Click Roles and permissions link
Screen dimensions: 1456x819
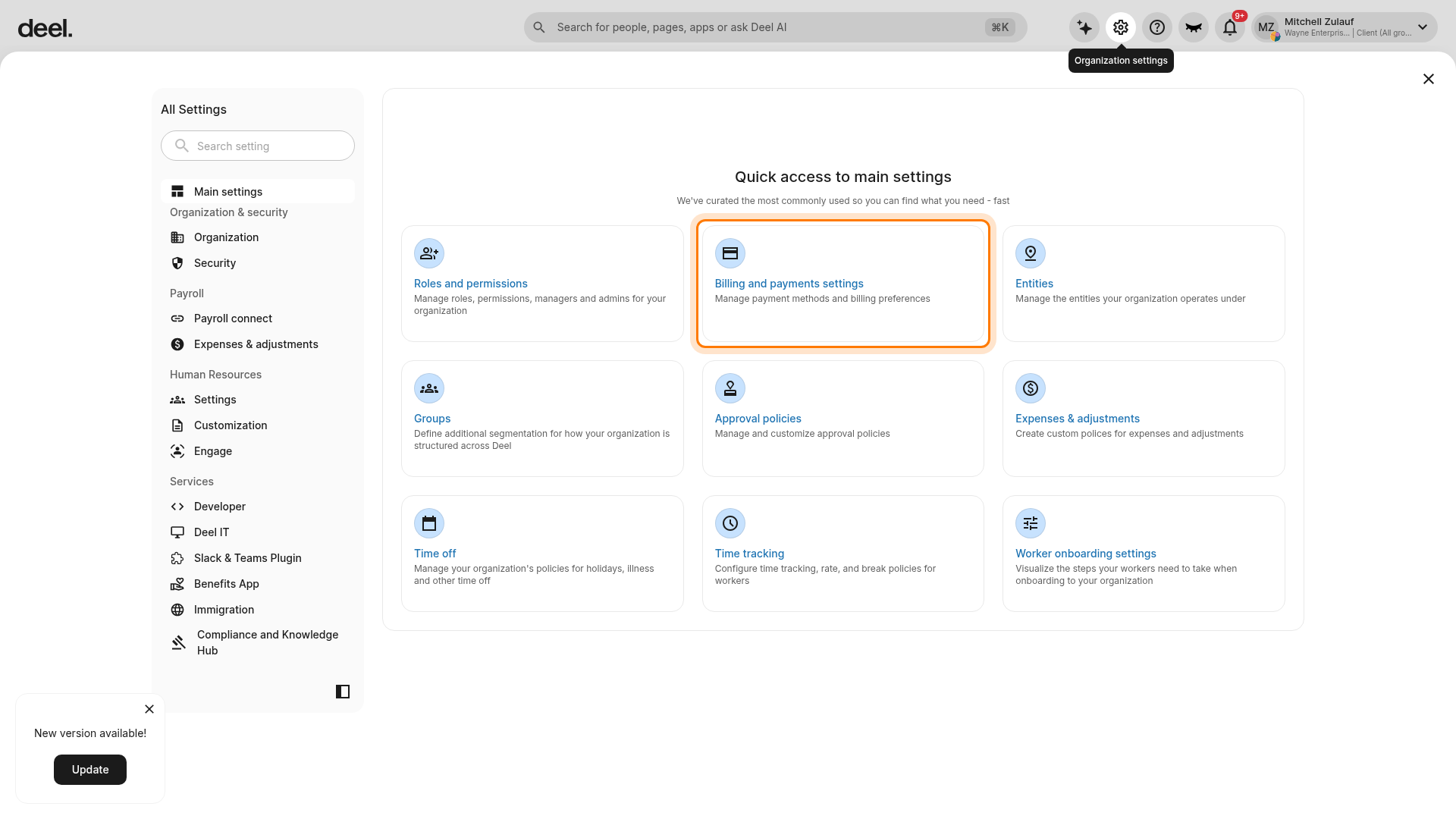click(x=471, y=284)
